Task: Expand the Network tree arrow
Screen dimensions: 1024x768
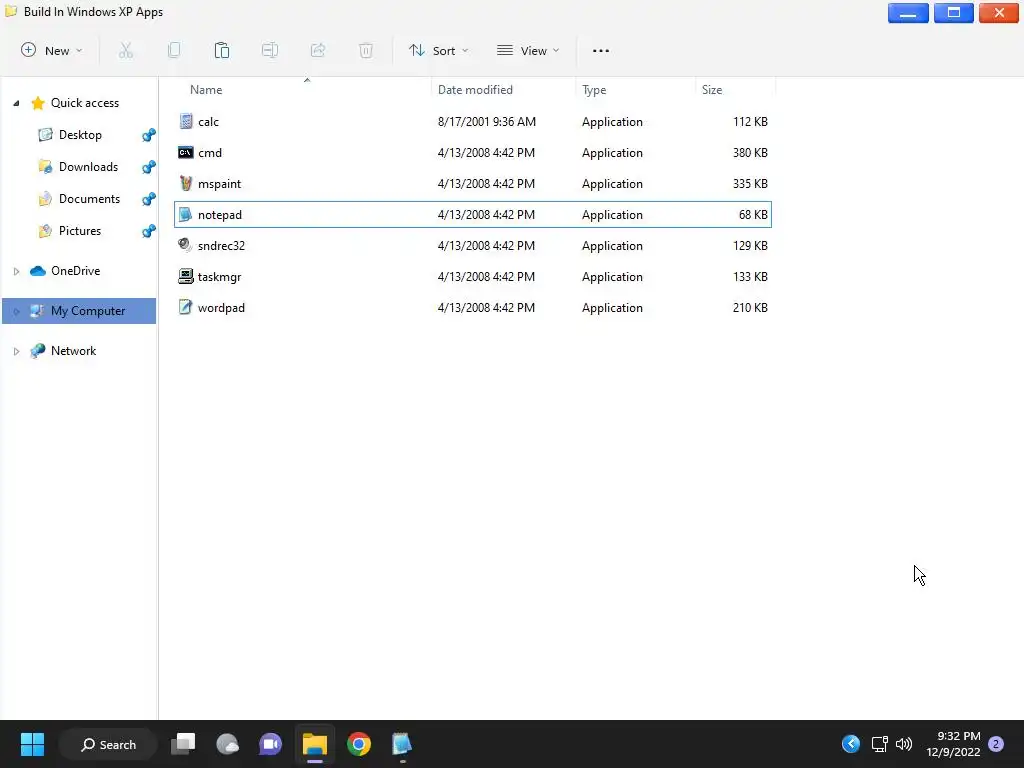Action: pyautogui.click(x=16, y=351)
